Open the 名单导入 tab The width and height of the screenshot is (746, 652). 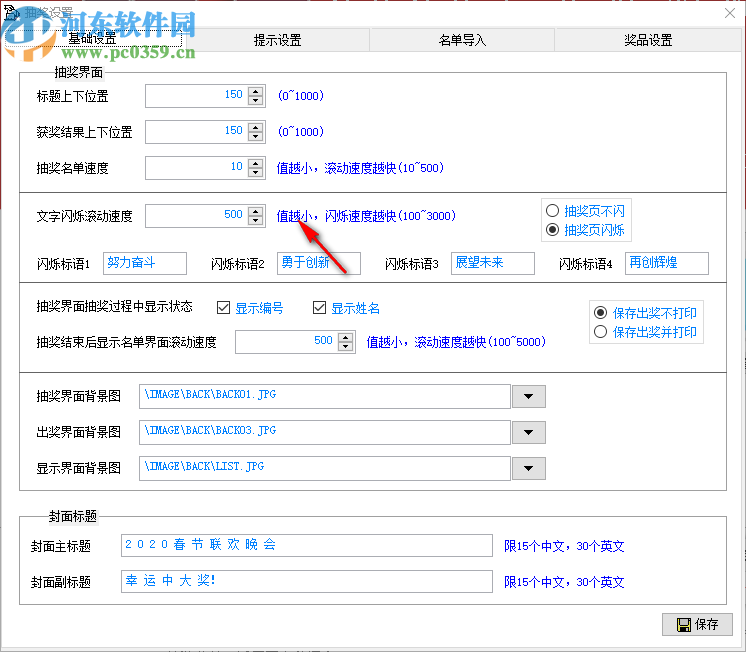pyautogui.click(x=462, y=40)
